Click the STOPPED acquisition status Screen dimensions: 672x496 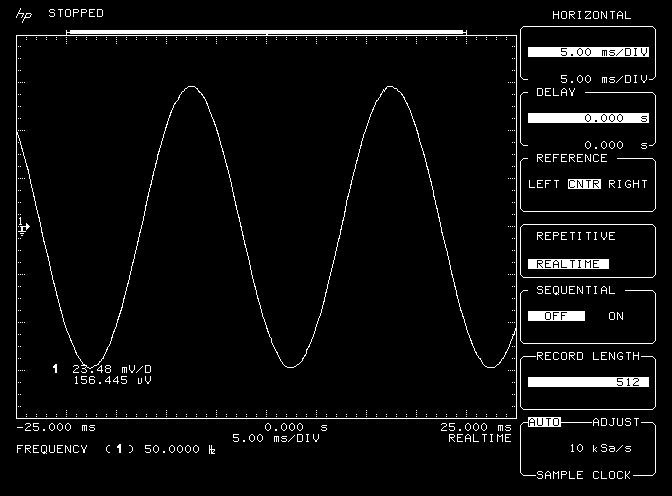point(76,13)
